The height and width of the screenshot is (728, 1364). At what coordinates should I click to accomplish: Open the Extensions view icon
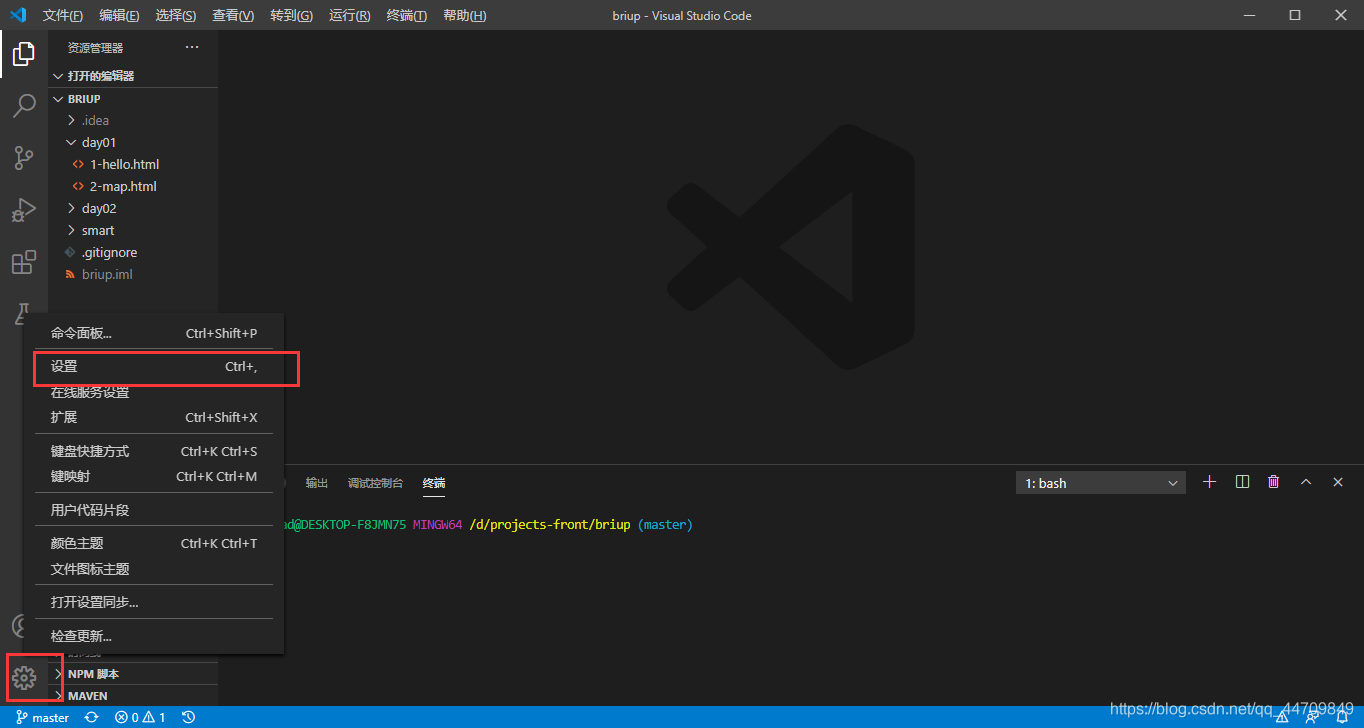click(x=24, y=262)
